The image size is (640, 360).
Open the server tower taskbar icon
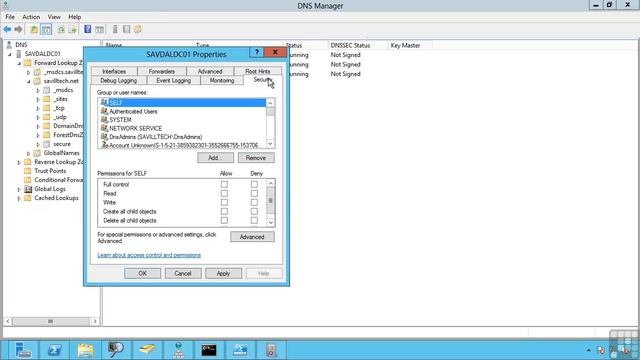pos(271,350)
